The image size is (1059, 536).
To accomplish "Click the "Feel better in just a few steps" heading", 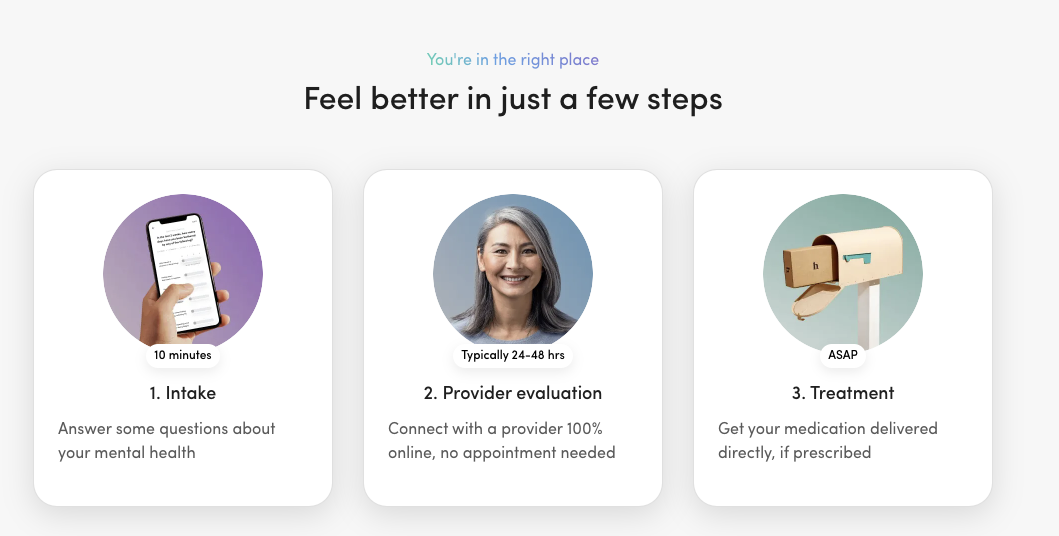I will [x=513, y=99].
